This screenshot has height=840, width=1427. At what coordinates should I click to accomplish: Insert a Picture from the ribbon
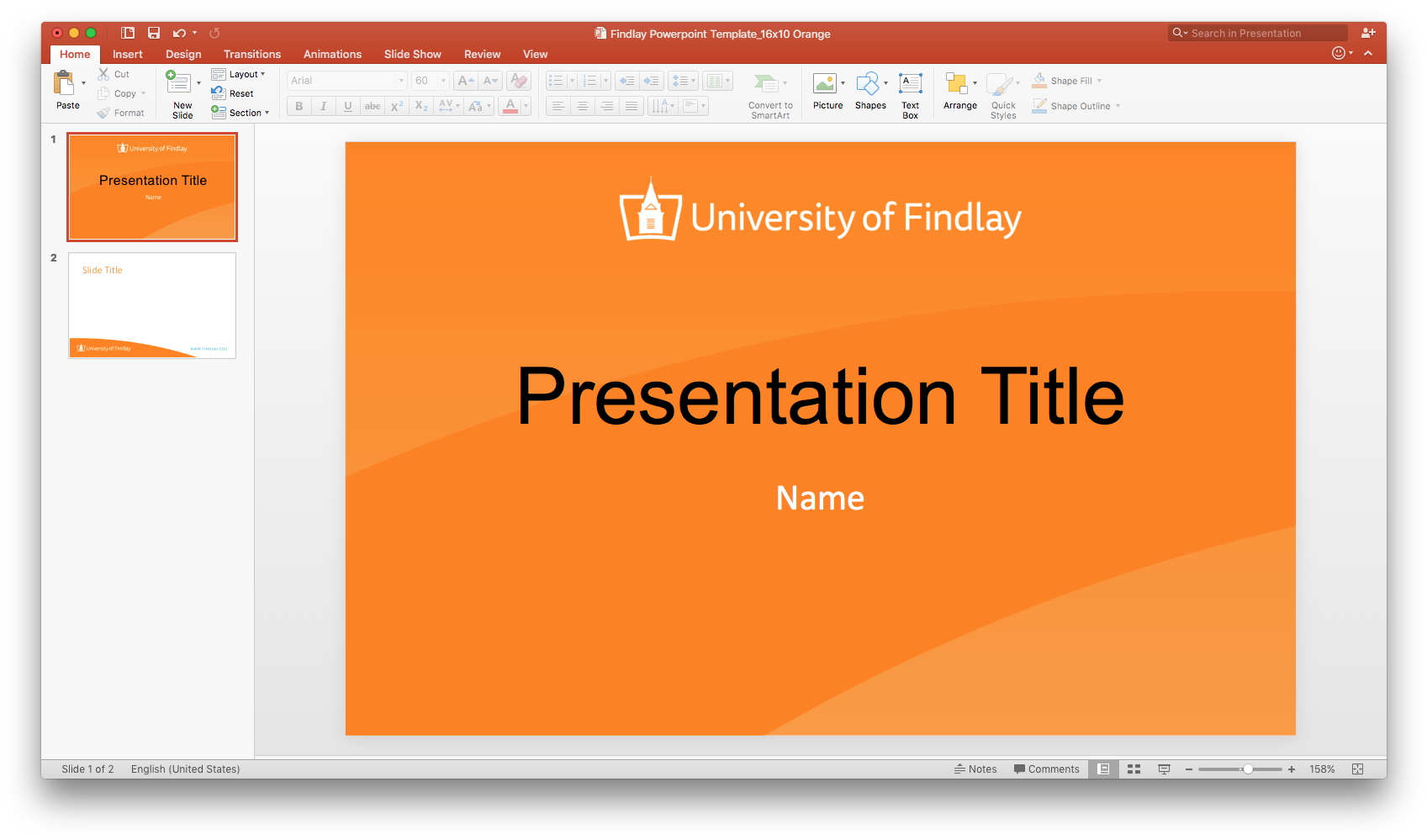pyautogui.click(x=827, y=87)
